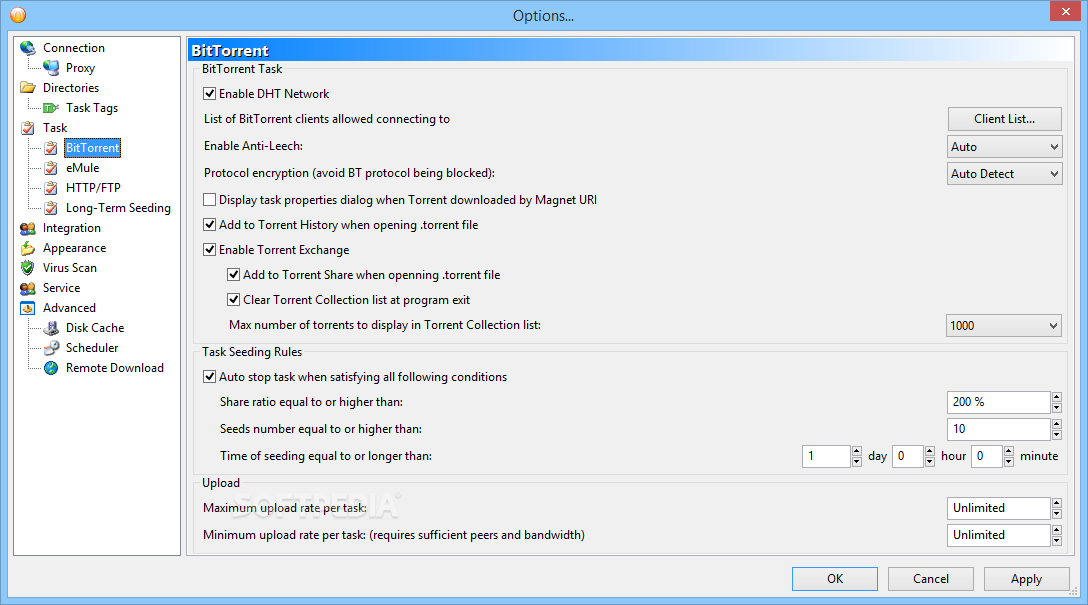The width and height of the screenshot is (1088, 605).
Task: Enable Display task properties dialog for Magnet URI
Action: [210, 200]
